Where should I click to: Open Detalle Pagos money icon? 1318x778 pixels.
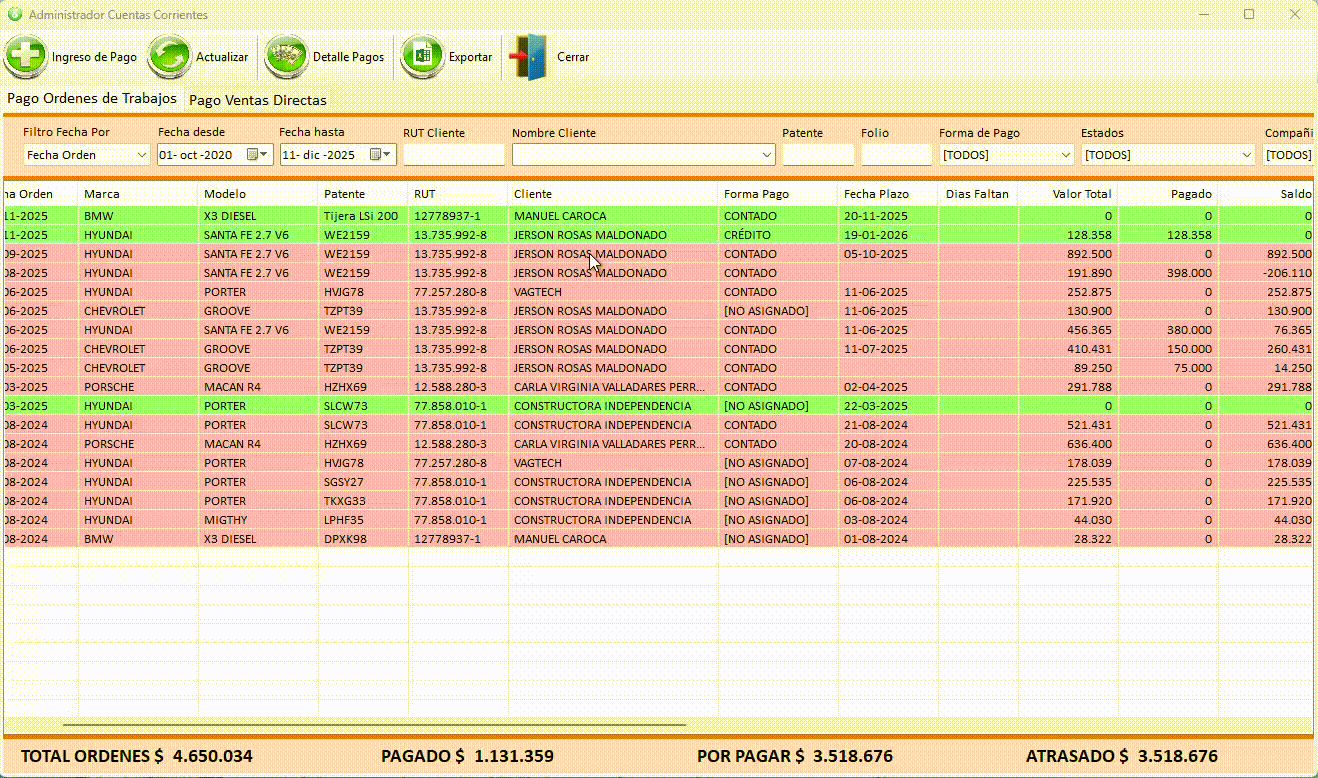(x=286, y=57)
